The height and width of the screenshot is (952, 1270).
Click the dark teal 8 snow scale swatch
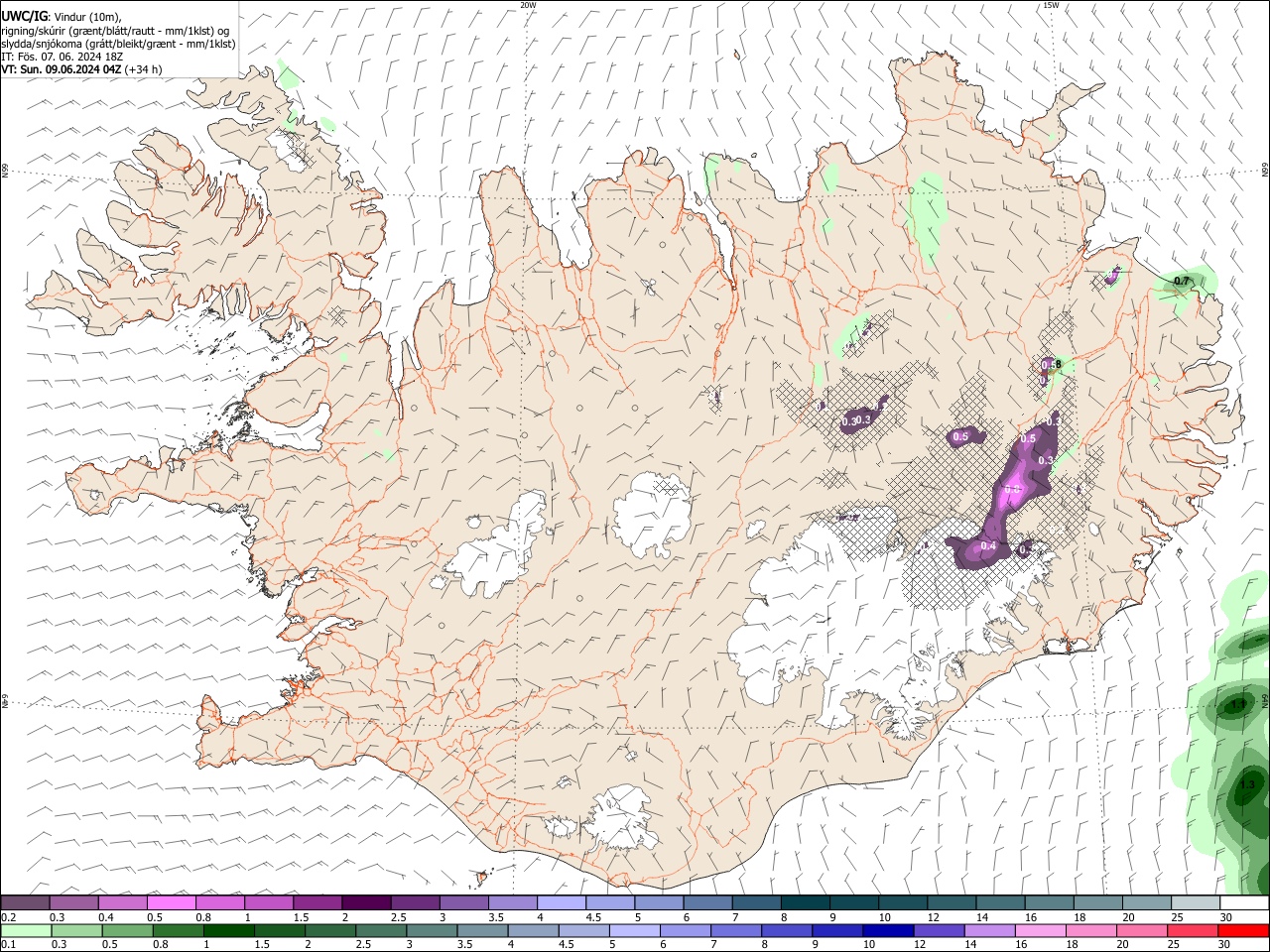pos(805,902)
